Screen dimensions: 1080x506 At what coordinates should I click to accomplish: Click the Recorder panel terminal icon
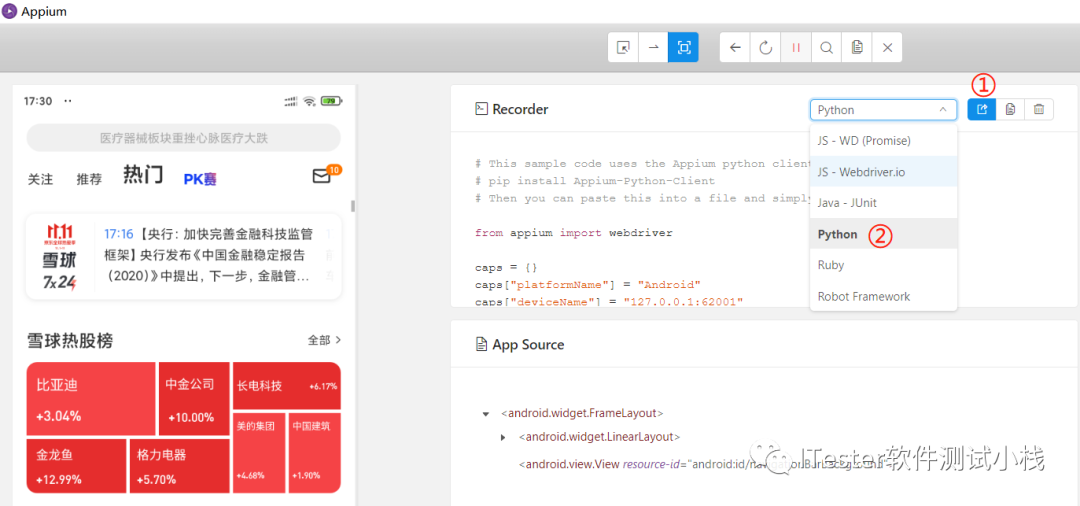481,109
